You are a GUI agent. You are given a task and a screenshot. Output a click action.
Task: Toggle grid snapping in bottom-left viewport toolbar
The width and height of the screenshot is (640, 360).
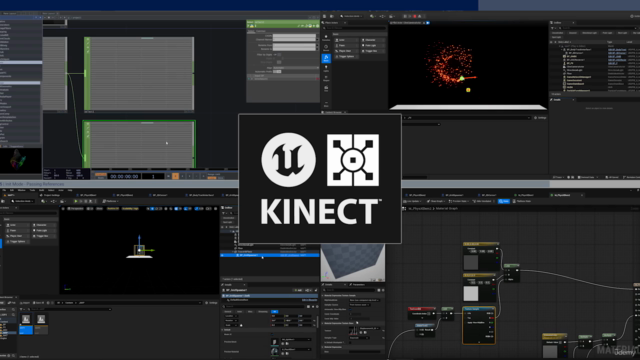click(176, 209)
